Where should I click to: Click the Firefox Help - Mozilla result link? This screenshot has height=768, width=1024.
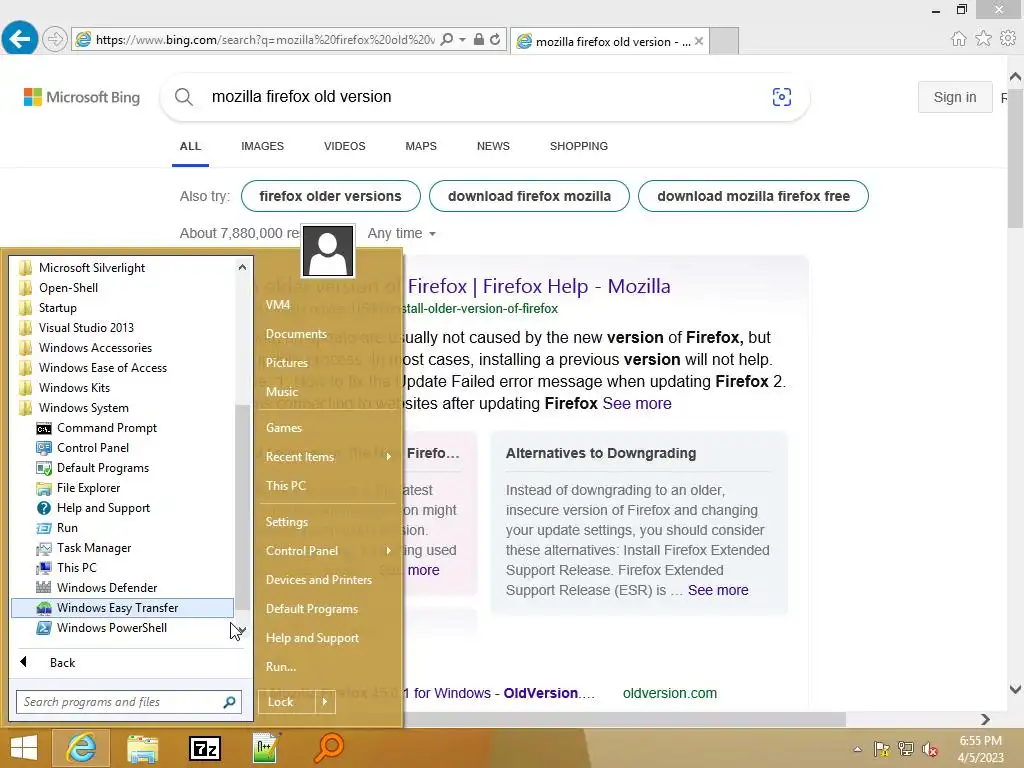click(x=539, y=286)
